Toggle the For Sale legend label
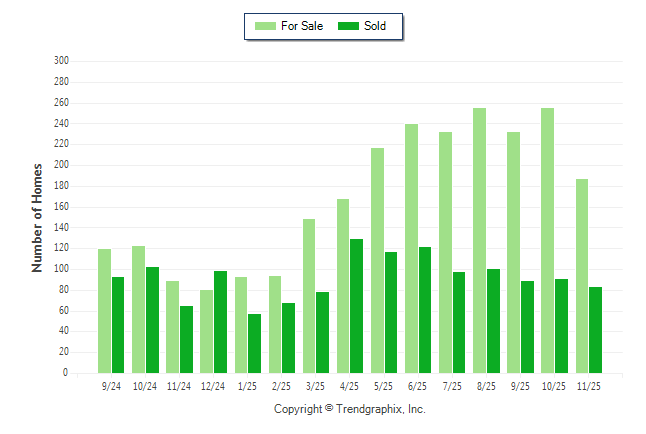This screenshot has height=434, width=646. (302, 26)
